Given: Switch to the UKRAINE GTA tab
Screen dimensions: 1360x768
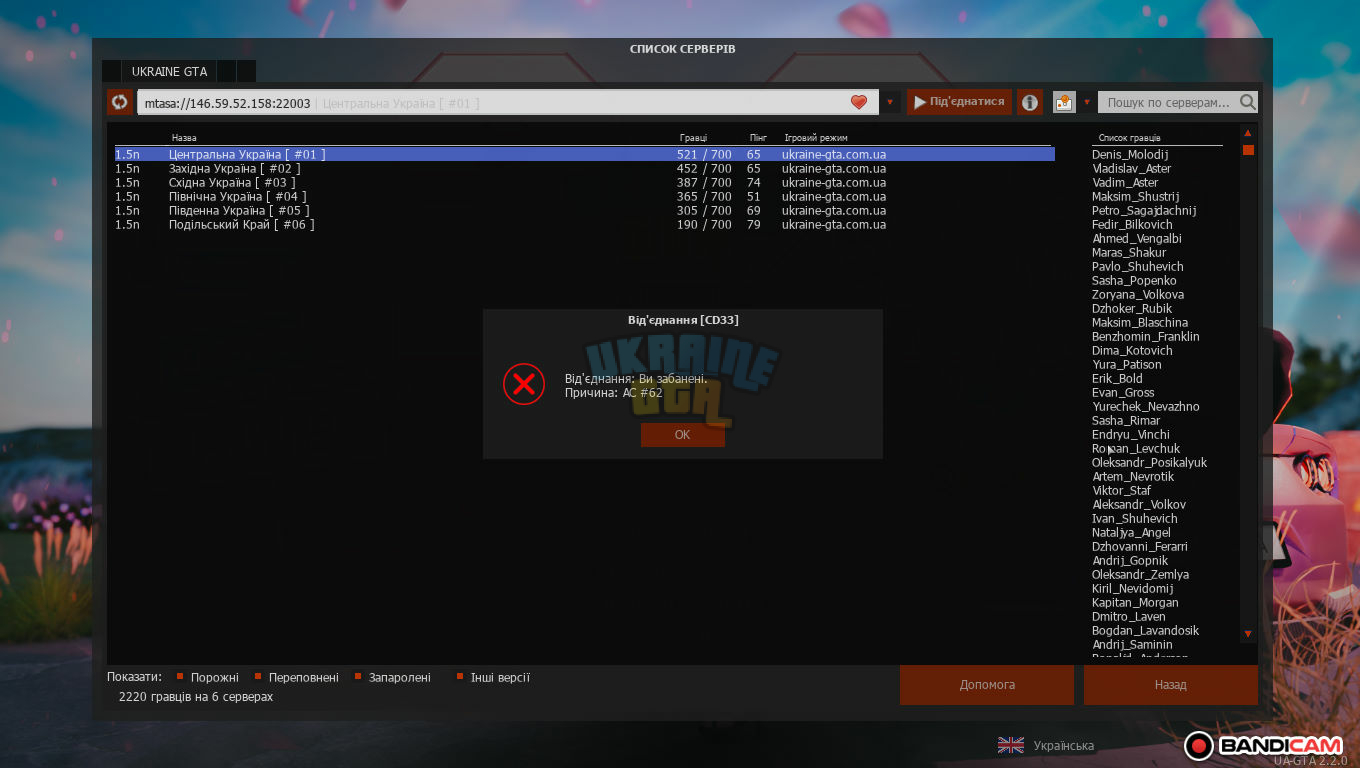Looking at the screenshot, I should click(169, 72).
